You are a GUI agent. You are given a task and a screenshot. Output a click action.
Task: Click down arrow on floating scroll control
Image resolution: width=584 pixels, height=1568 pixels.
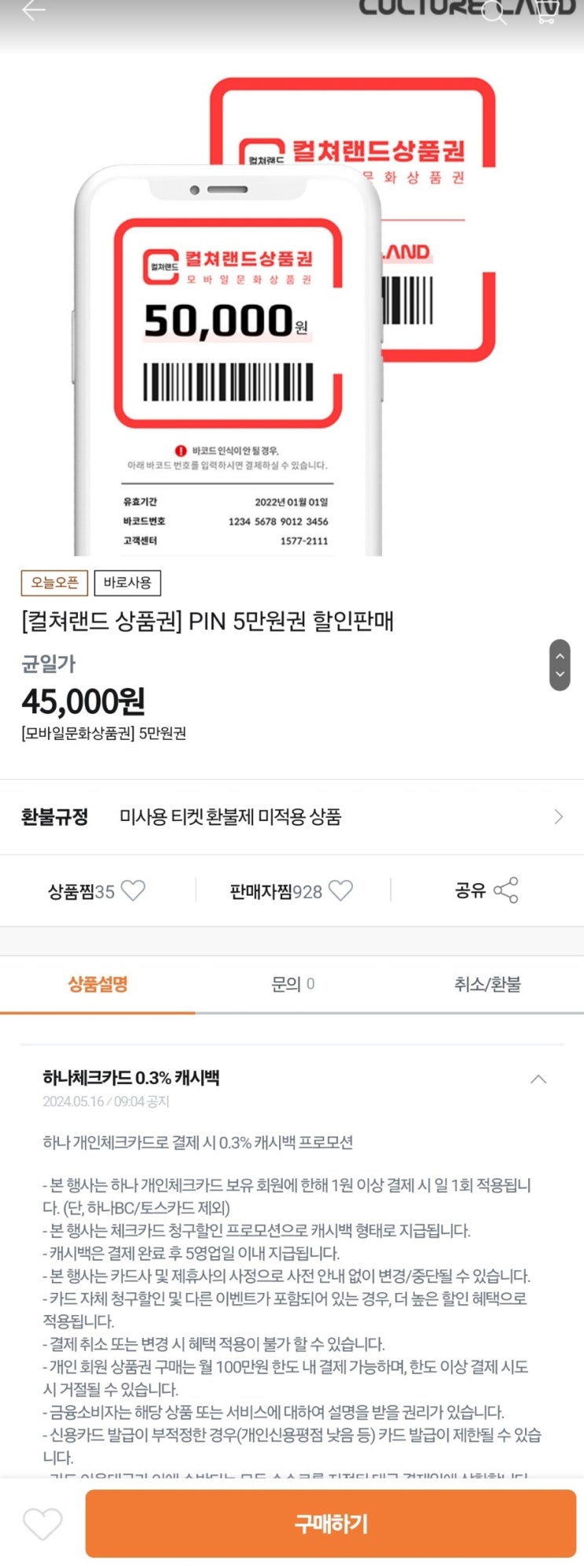click(560, 674)
